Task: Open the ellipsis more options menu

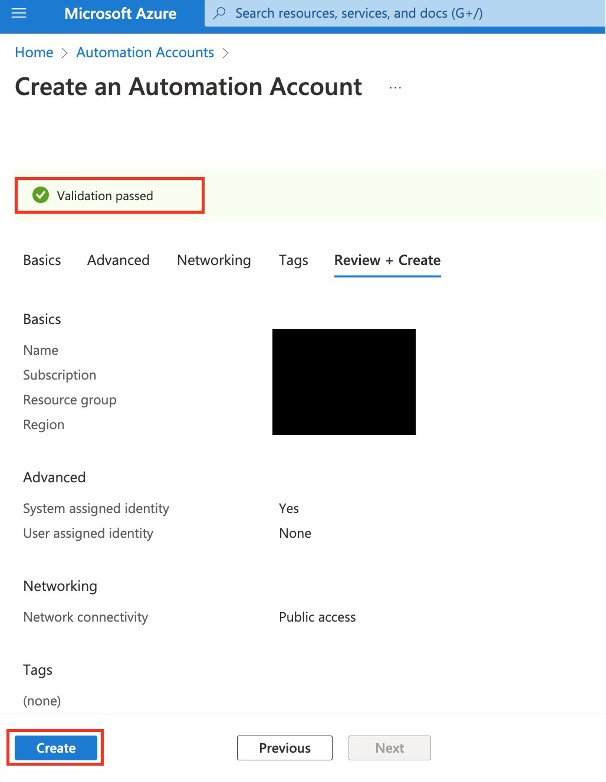Action: [395, 88]
